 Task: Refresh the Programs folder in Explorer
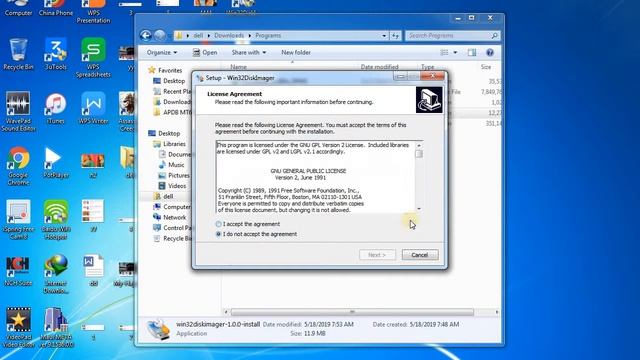click(396, 36)
